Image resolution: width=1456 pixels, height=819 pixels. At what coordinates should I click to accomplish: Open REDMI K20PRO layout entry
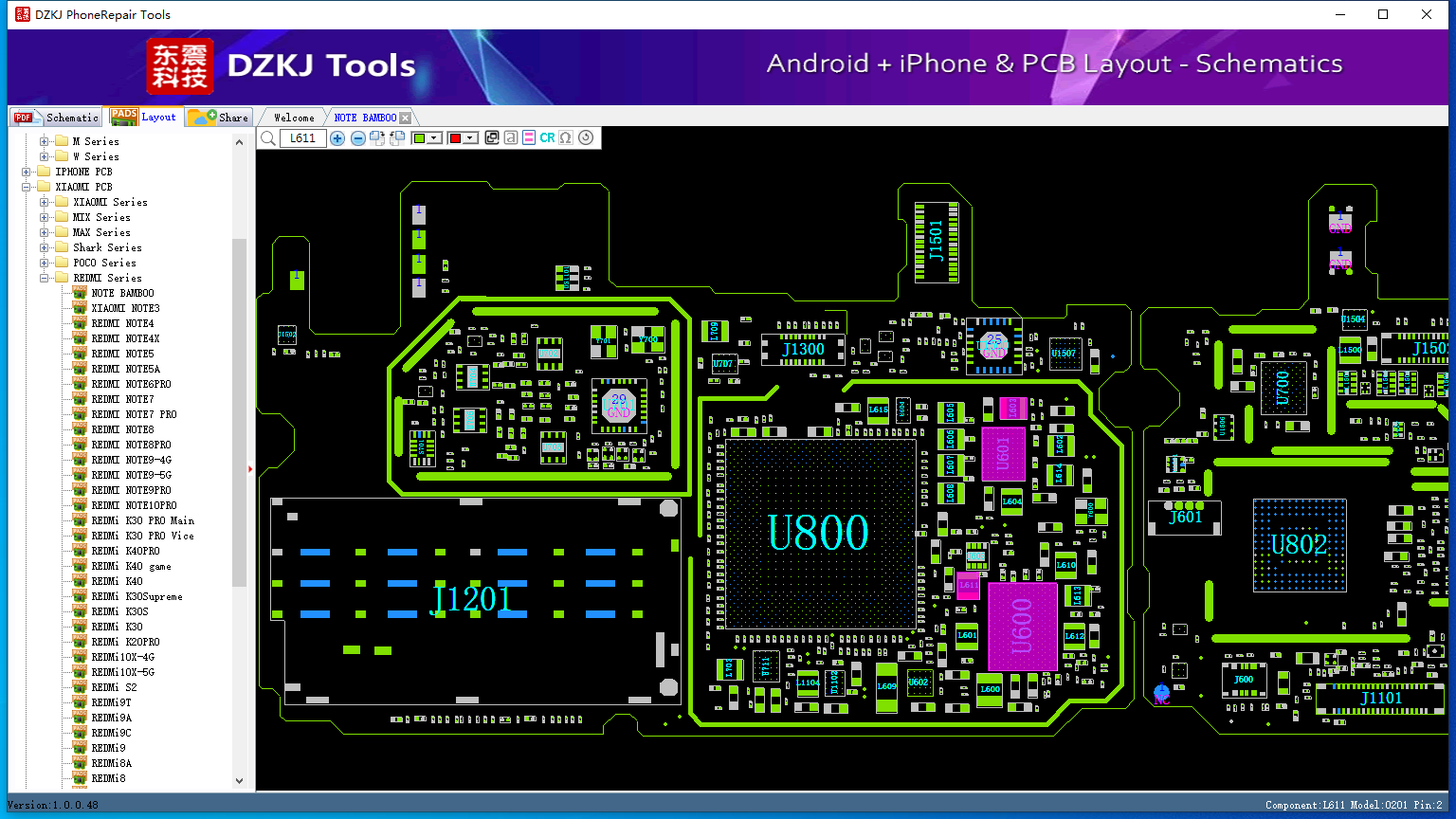coord(126,642)
